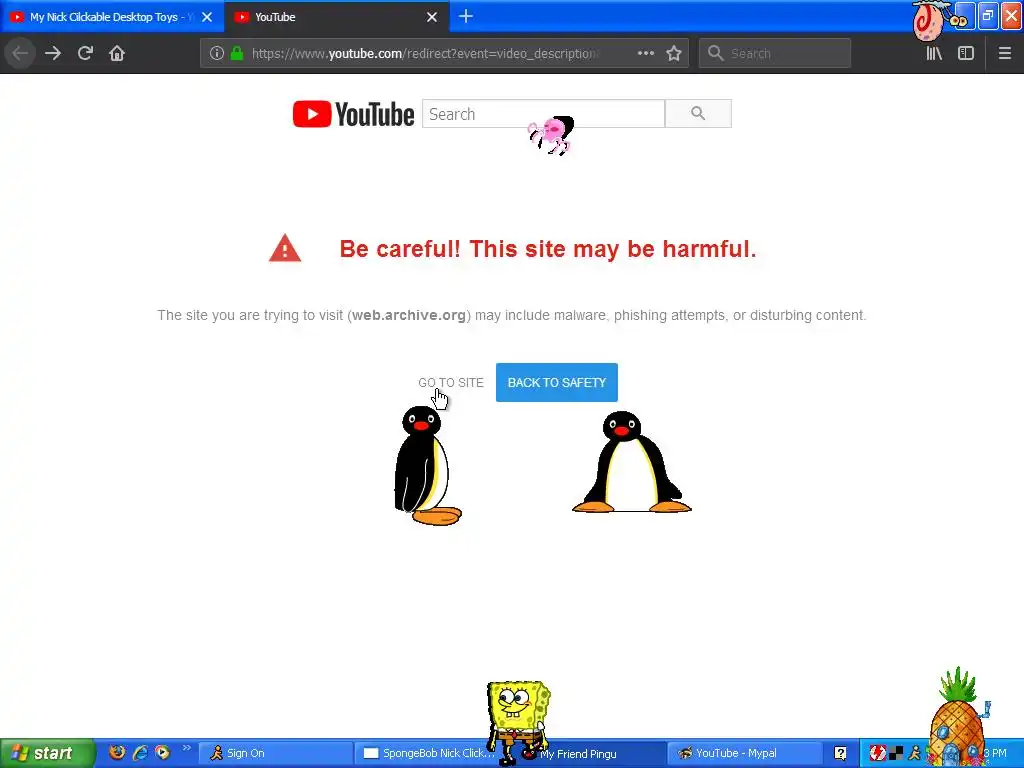The image size is (1024, 768).
Task: Bookmark this page with the star icon
Action: (674, 53)
